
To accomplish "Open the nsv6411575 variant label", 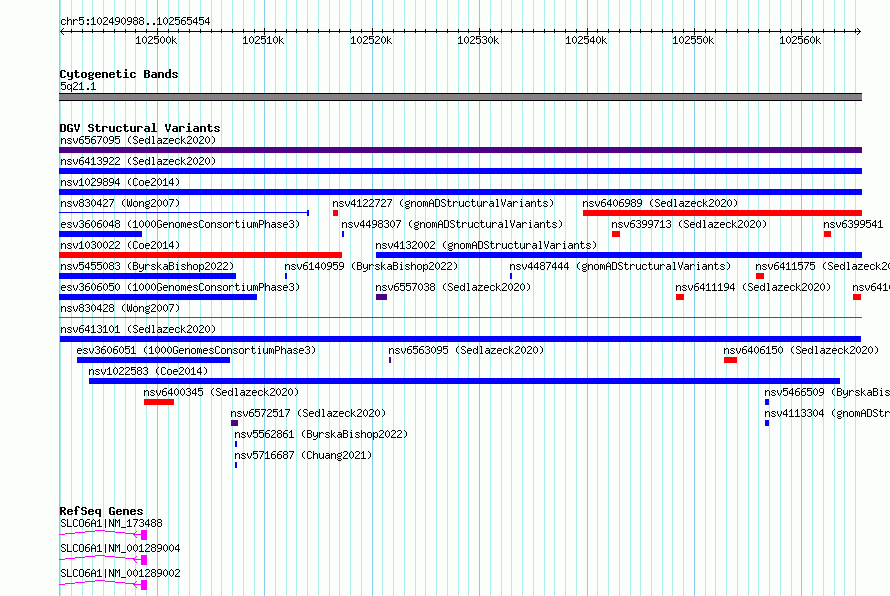I will pyautogui.click(x=822, y=266).
